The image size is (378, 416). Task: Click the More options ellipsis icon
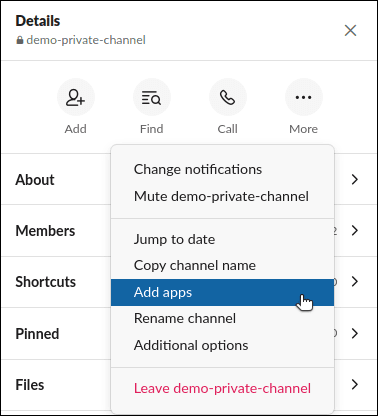[304, 97]
